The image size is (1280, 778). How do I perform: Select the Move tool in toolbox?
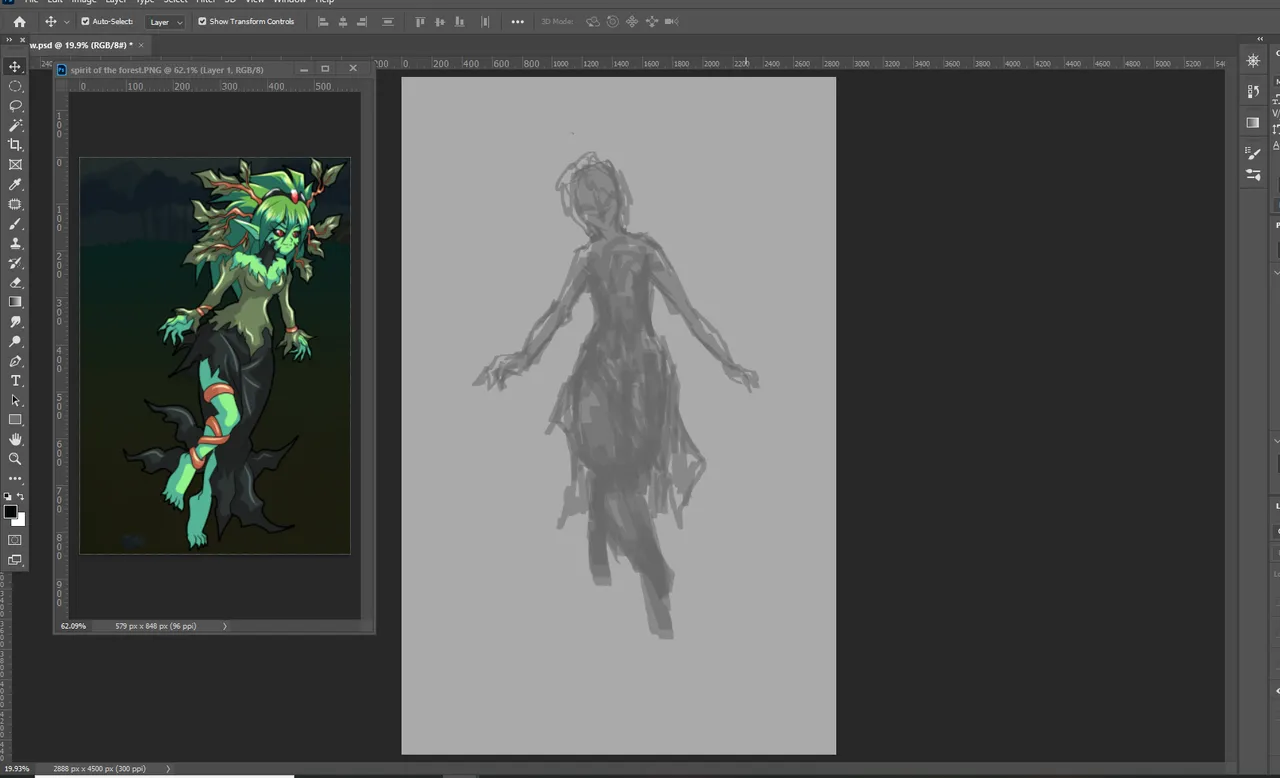tap(15, 66)
